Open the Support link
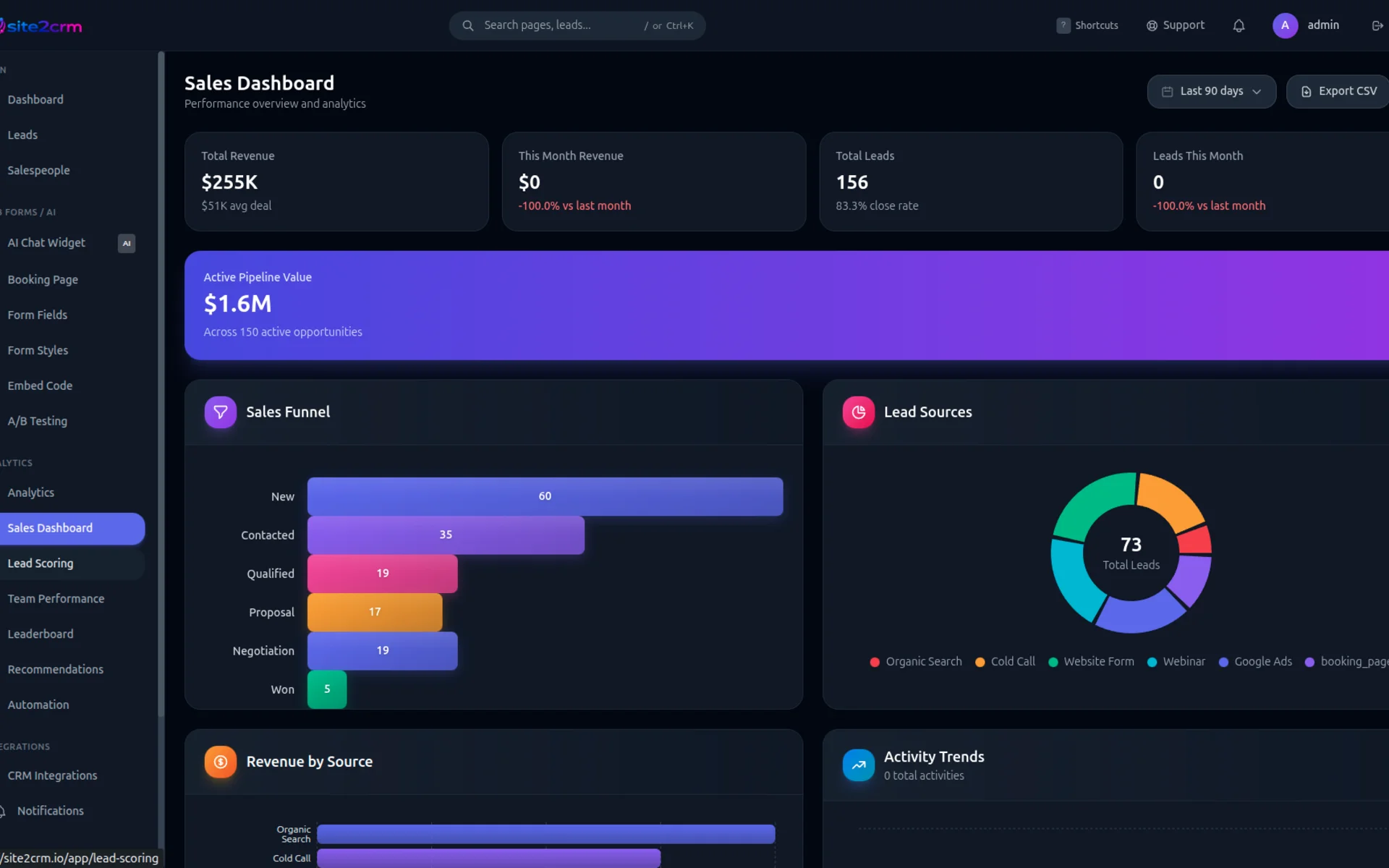This screenshot has height=868, width=1389. 1175,25
